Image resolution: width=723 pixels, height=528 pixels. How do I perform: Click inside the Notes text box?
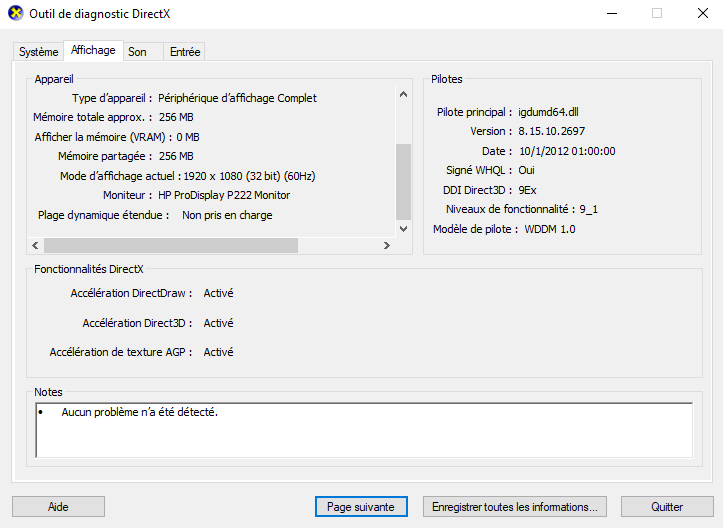[x=364, y=430]
